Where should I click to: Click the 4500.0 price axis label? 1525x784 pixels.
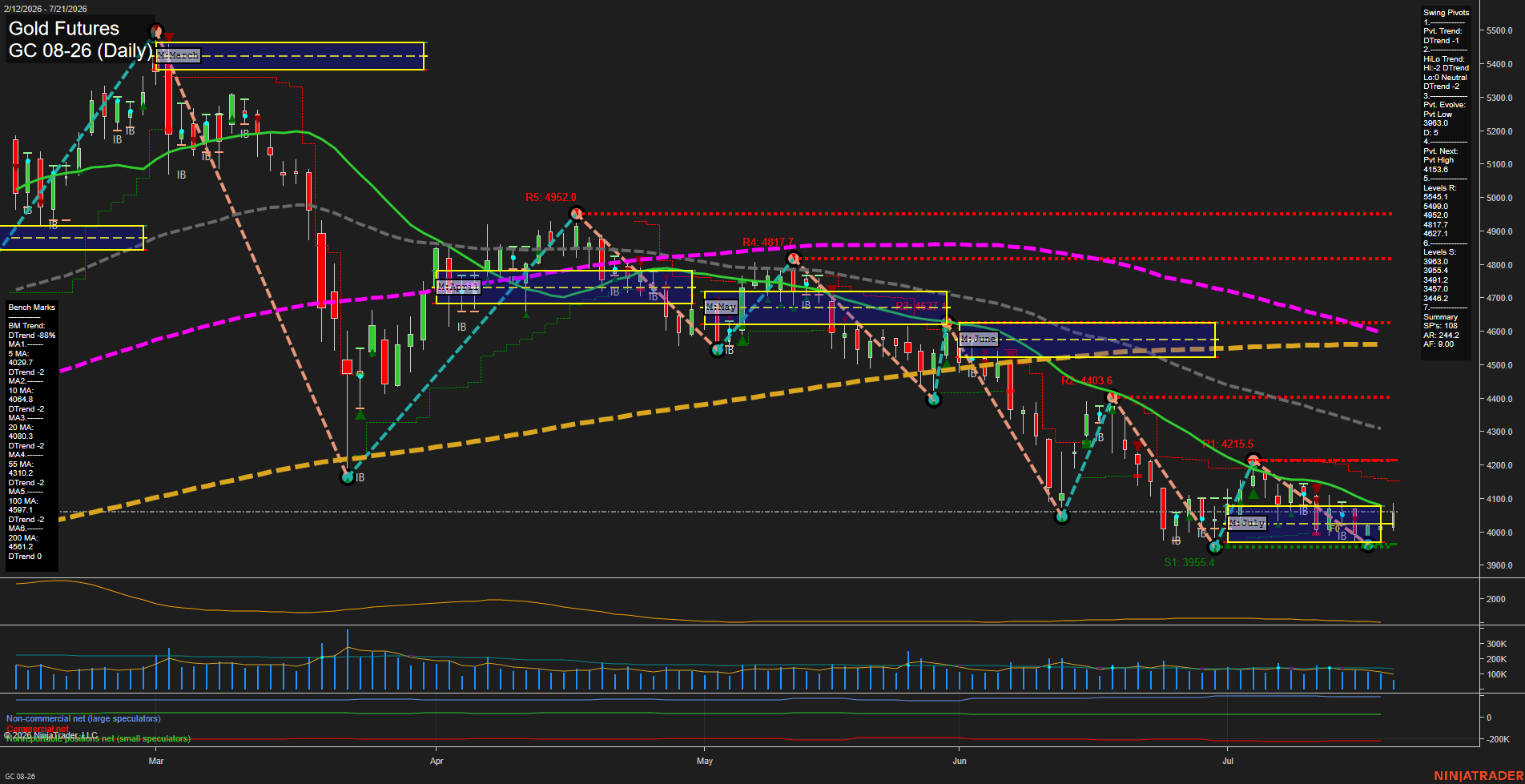pyautogui.click(x=1499, y=365)
